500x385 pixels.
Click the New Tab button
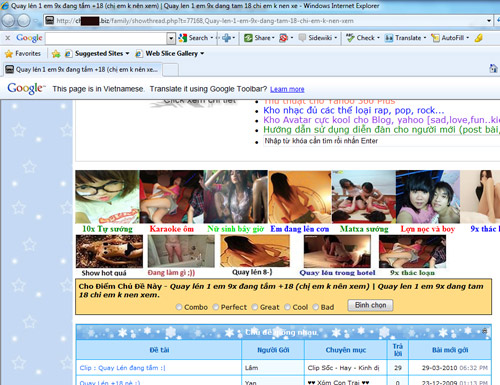[170, 70]
